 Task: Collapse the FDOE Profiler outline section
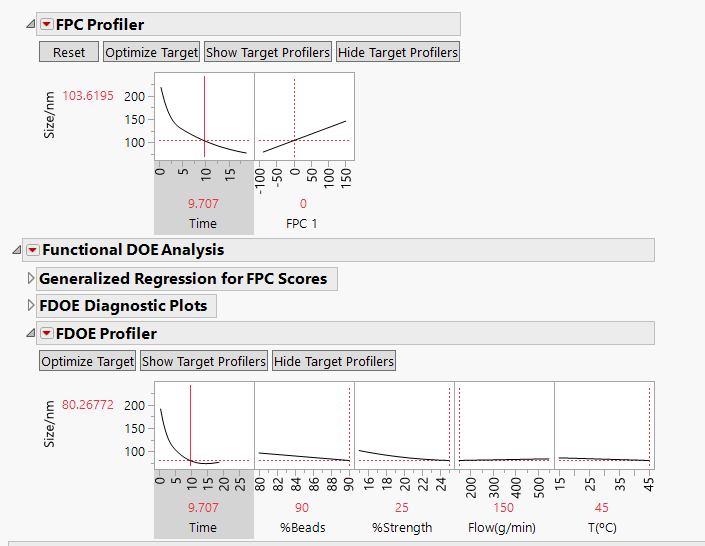click(x=30, y=333)
